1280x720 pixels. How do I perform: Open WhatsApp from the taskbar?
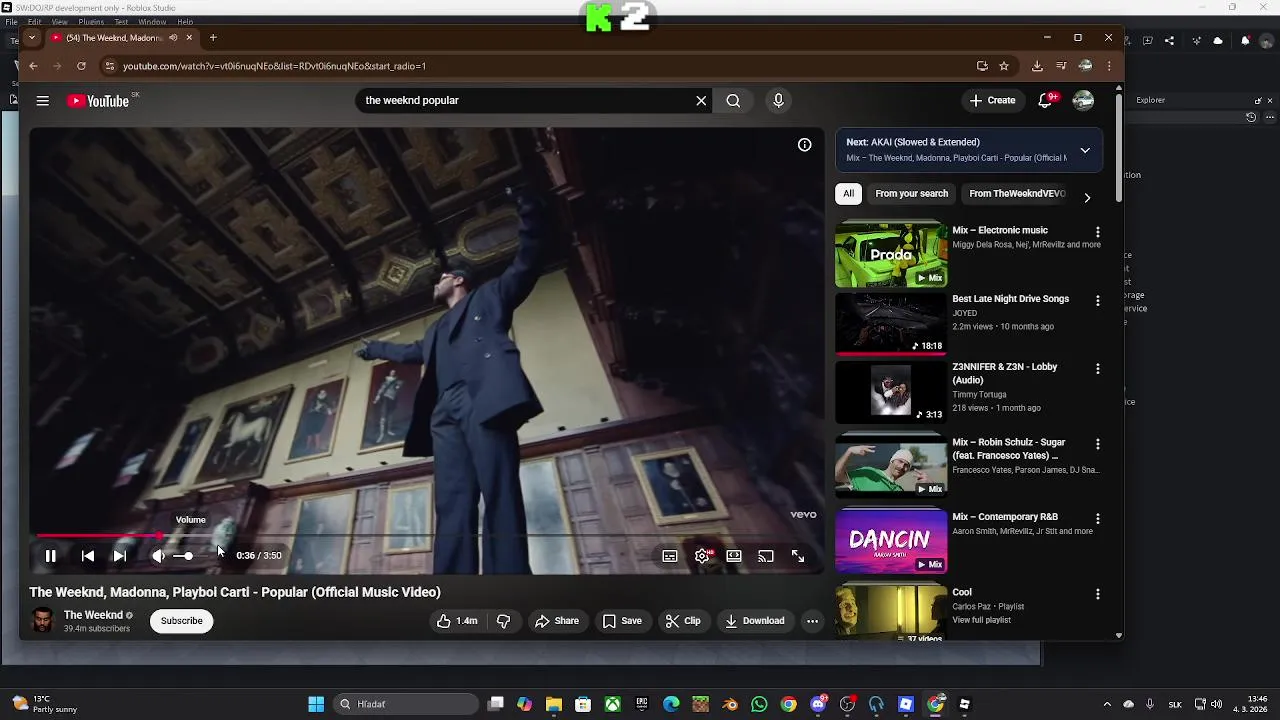click(x=759, y=704)
